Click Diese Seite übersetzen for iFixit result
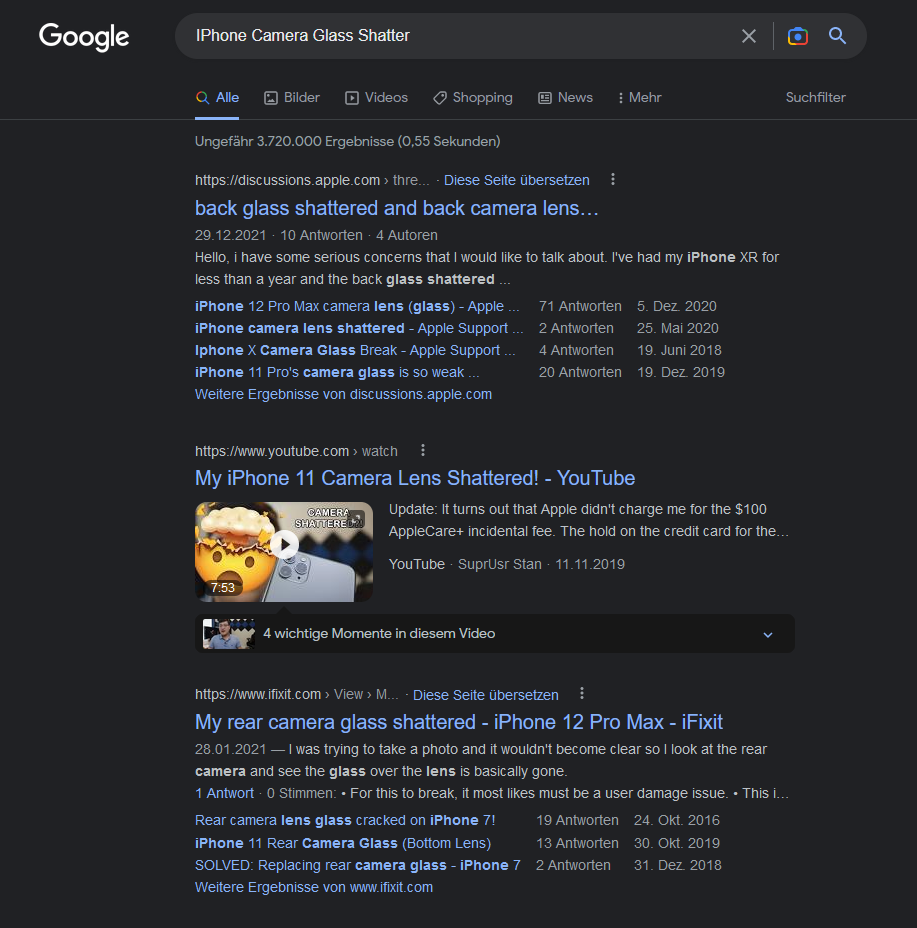Image resolution: width=917 pixels, height=928 pixels. pyautogui.click(x=485, y=694)
